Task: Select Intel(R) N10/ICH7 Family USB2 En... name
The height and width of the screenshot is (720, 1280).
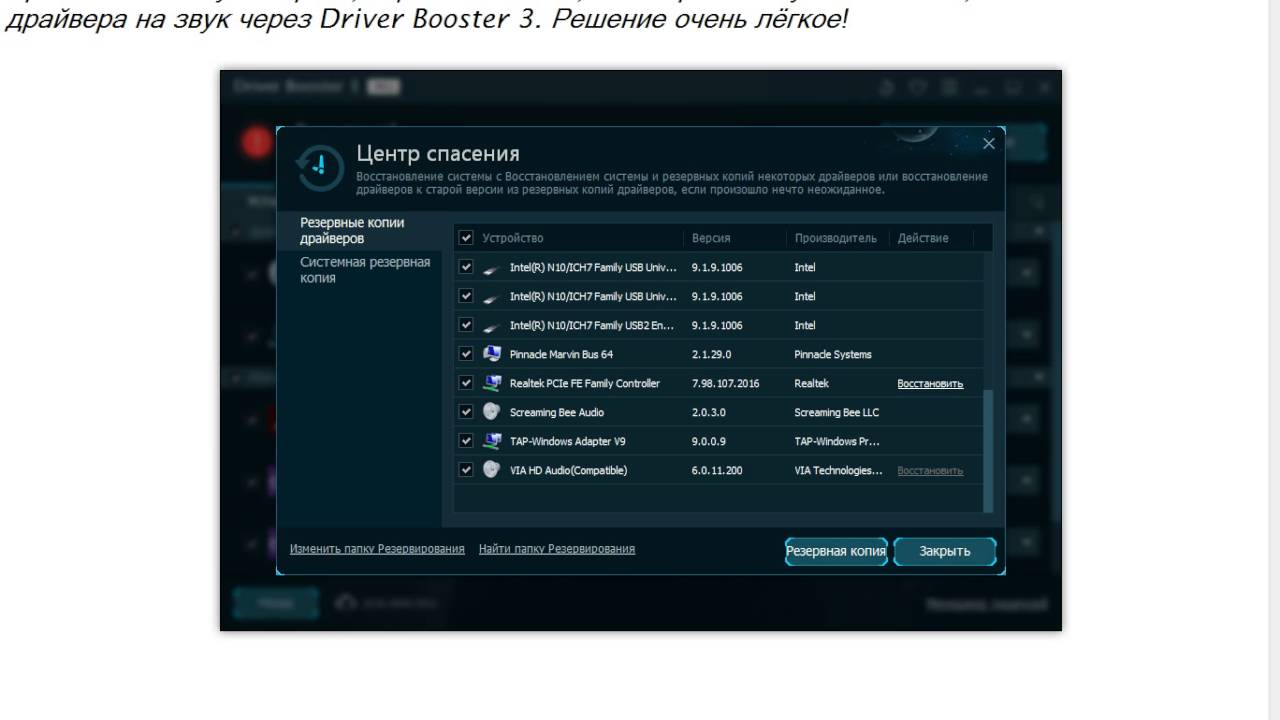Action: [x=592, y=325]
